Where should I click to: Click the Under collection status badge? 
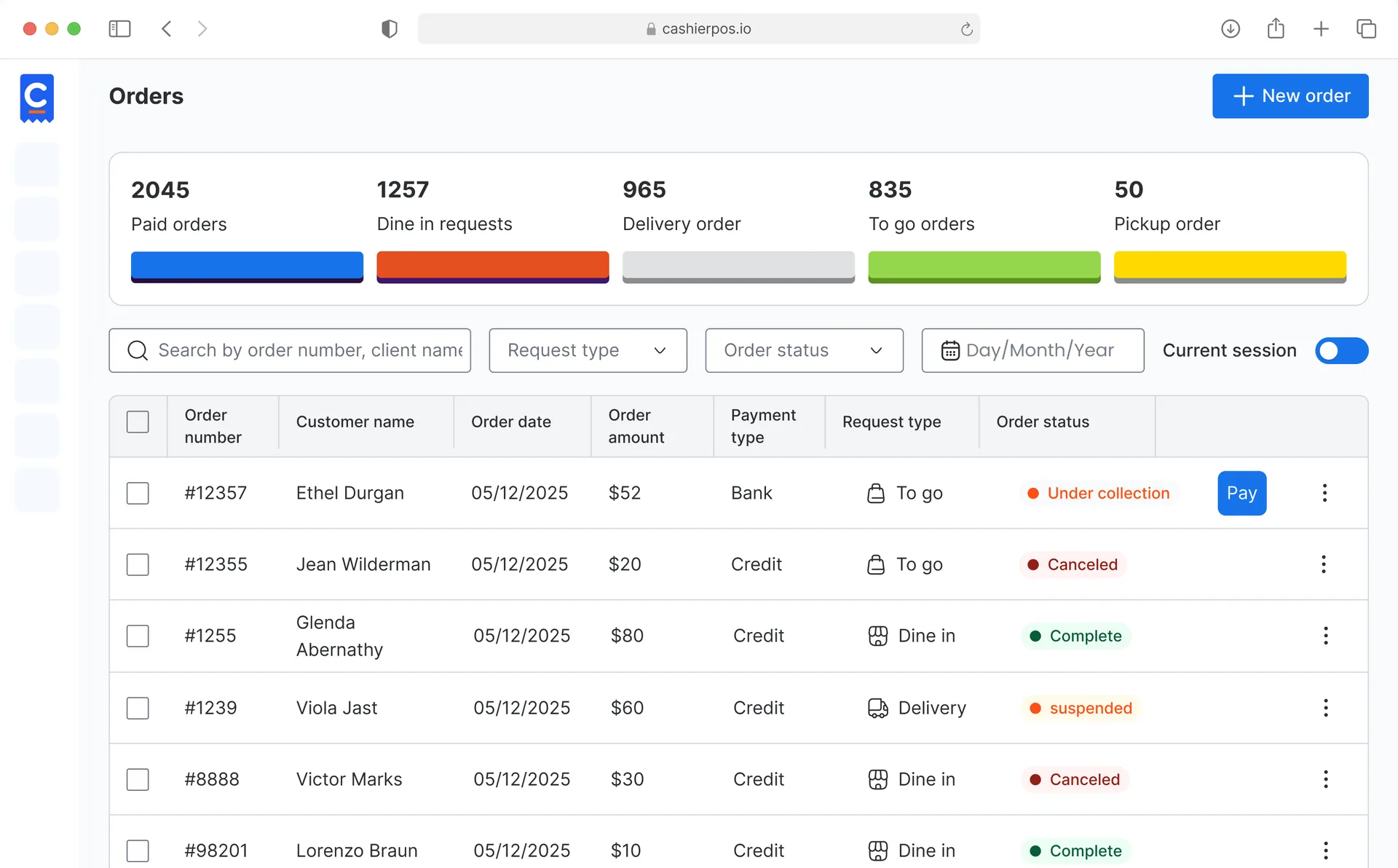[1098, 493]
